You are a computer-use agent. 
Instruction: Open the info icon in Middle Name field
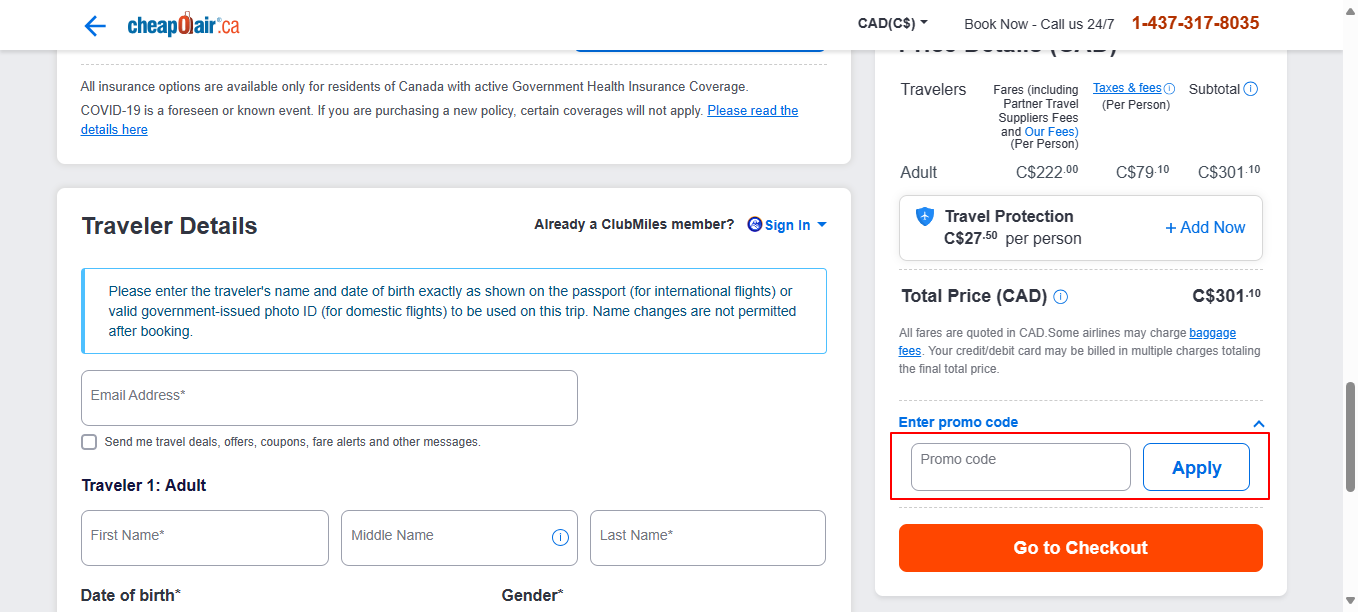coord(560,537)
